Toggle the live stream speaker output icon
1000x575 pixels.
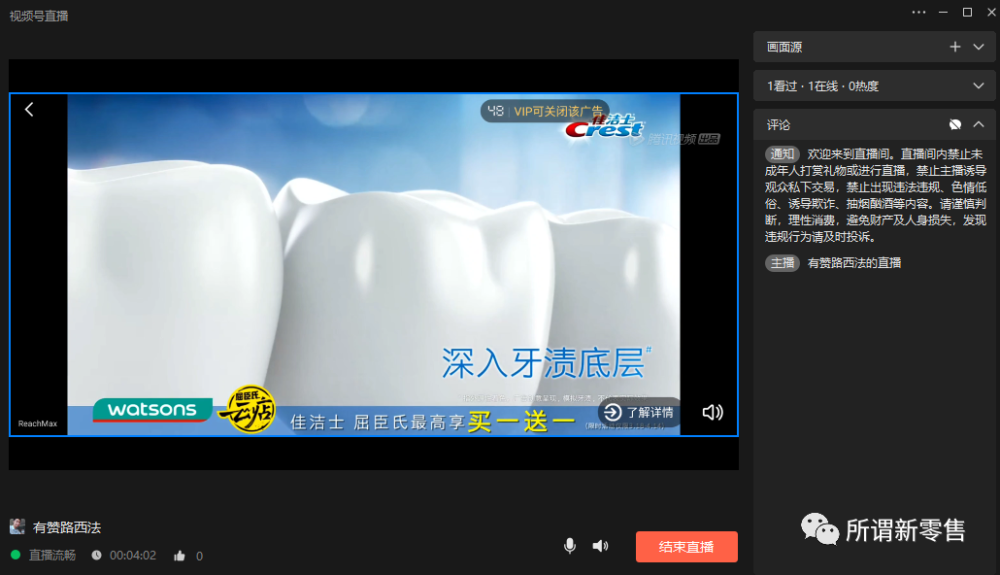click(x=600, y=546)
